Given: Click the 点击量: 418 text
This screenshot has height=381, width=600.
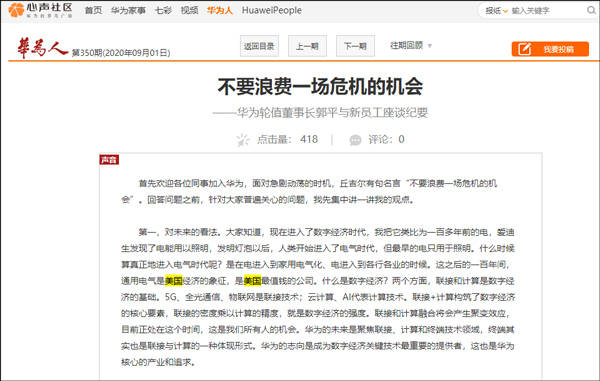Looking at the screenshot, I should click(x=287, y=139).
